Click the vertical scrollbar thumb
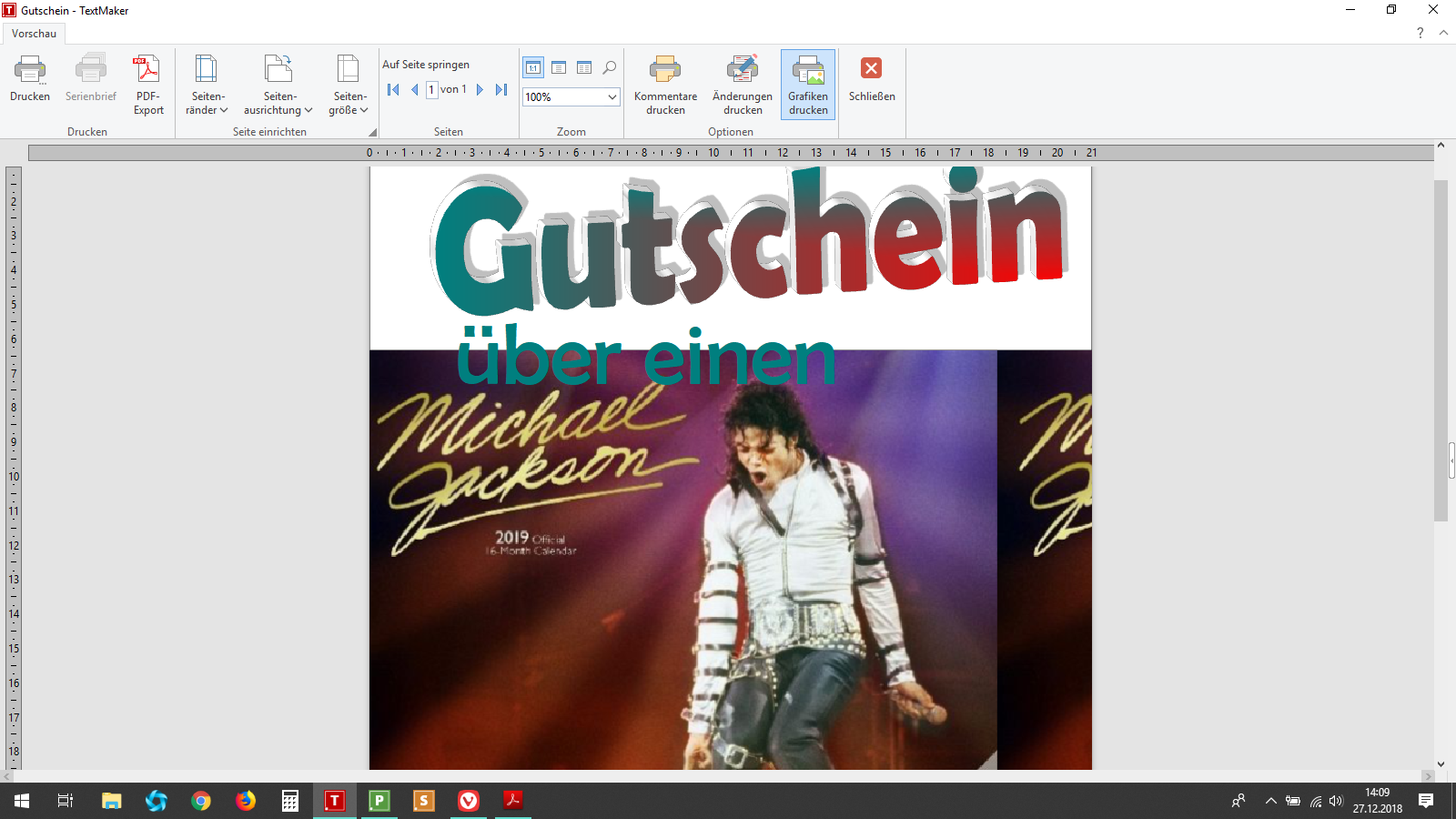Screen dimensions: 1456x819 point(1441,350)
